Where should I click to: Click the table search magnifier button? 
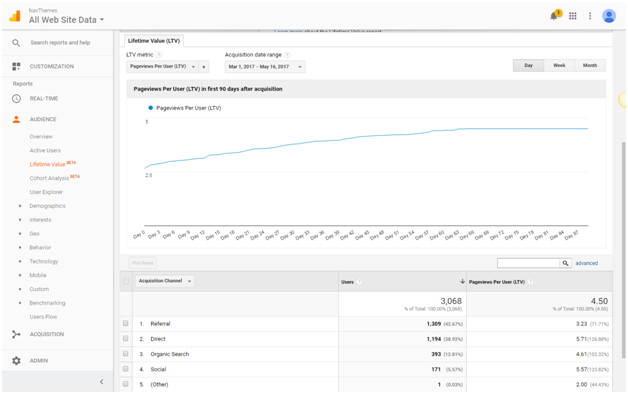tap(565, 263)
